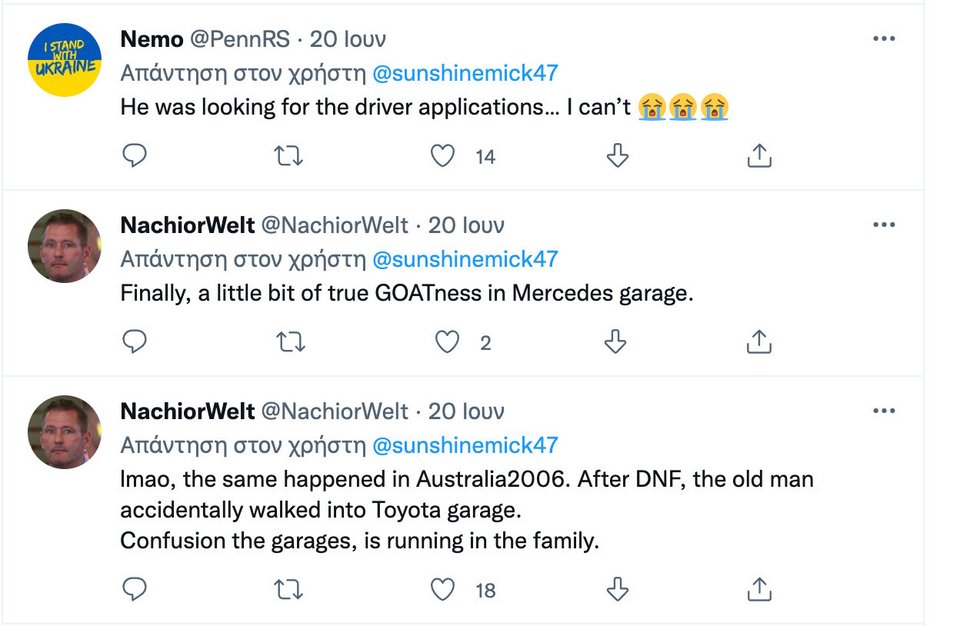Reply to Nemo's driver applications tweet
Viewport: 960px width, 626px height.
pos(134,155)
